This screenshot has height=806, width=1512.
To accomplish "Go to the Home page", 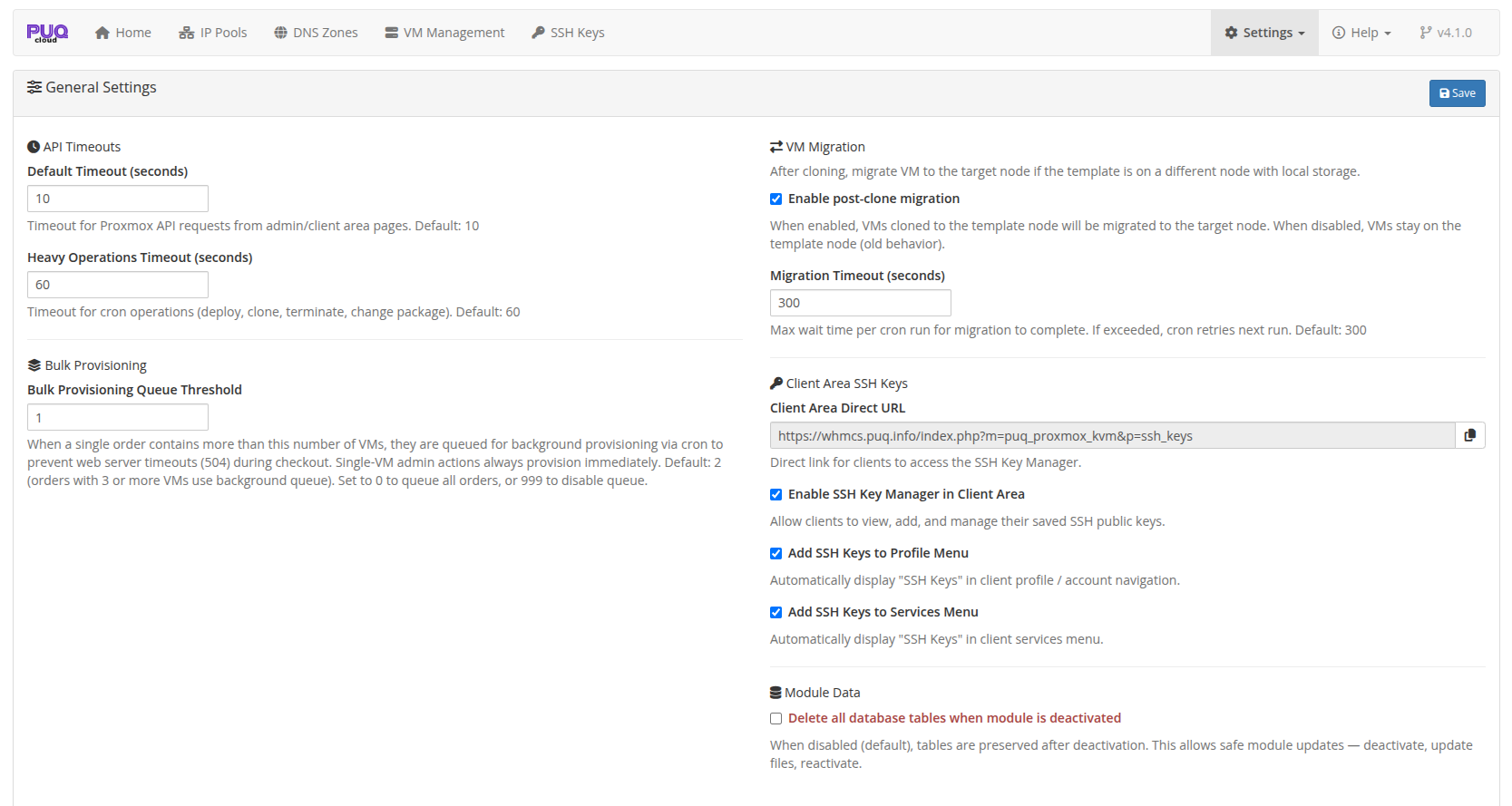I will point(123,33).
